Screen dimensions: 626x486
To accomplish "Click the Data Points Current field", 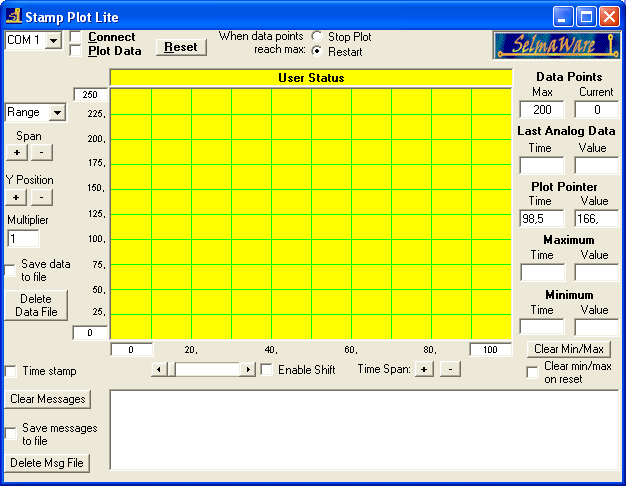I will (x=597, y=109).
